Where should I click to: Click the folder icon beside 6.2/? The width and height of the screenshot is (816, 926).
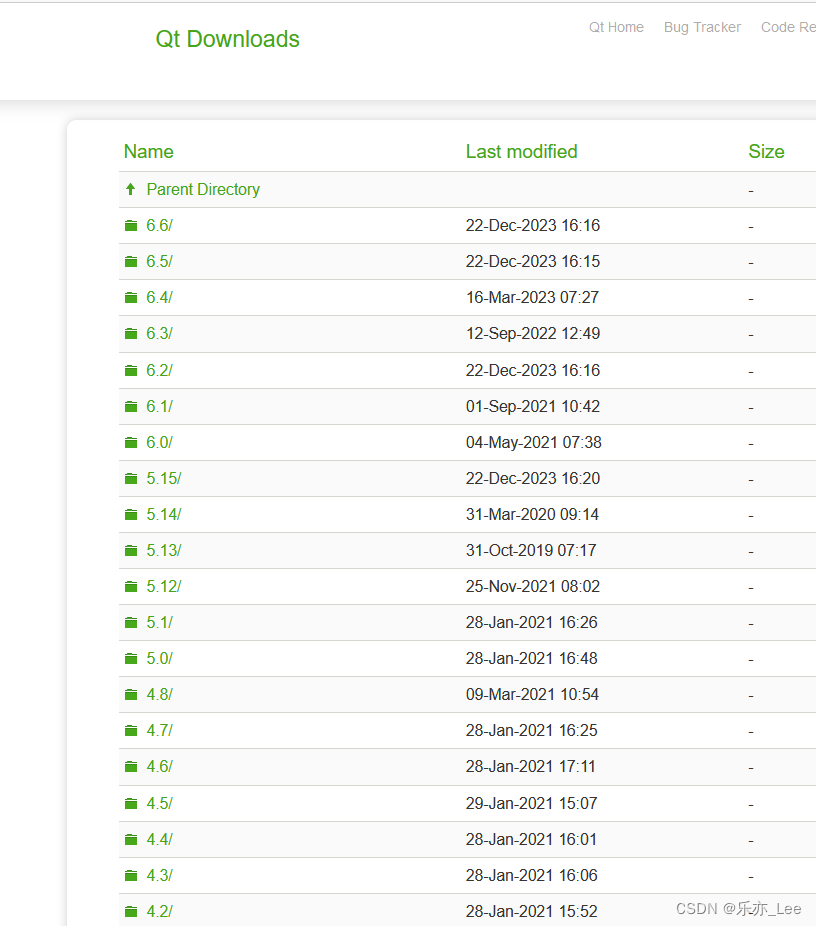pyautogui.click(x=131, y=371)
